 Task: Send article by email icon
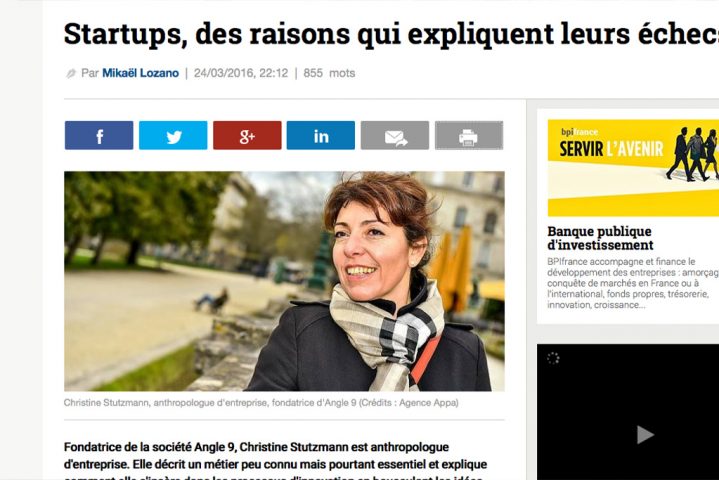click(395, 135)
